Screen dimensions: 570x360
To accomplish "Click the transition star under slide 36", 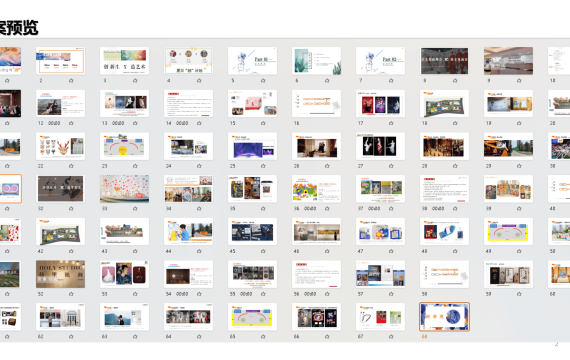I will click(x=327, y=209).
